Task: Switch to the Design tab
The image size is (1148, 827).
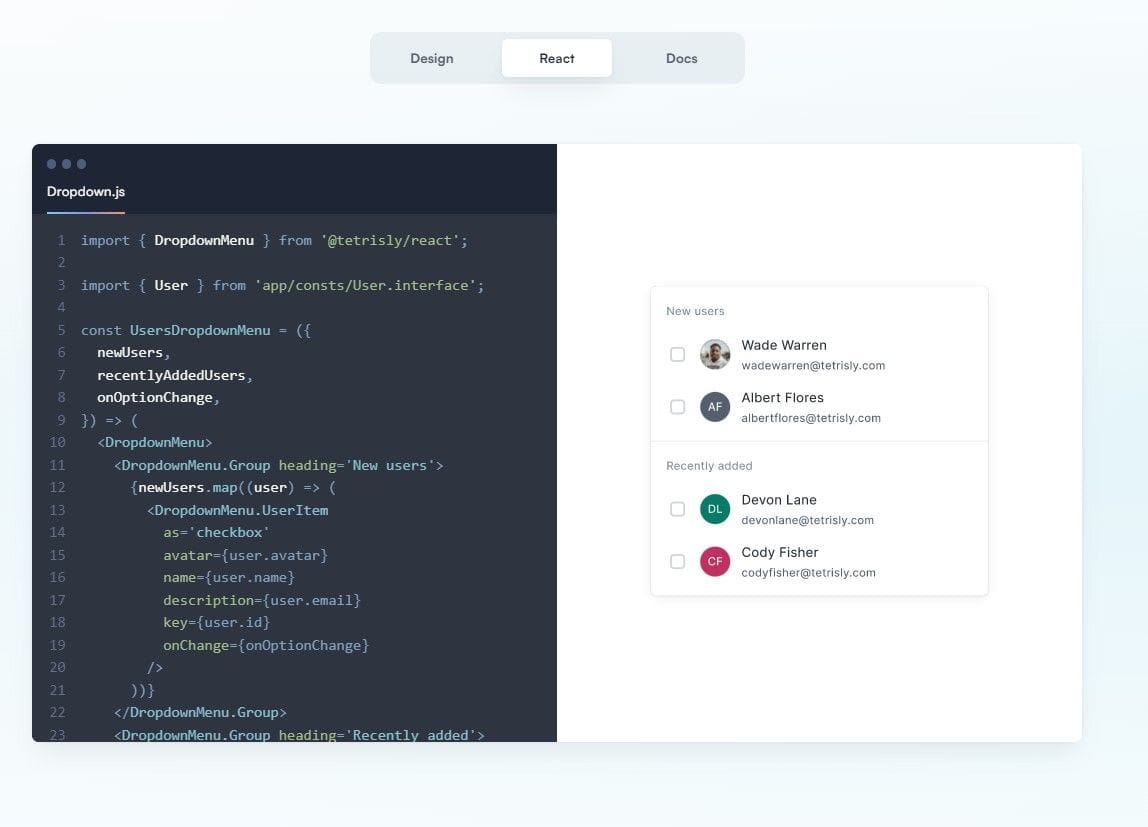Action: click(431, 58)
